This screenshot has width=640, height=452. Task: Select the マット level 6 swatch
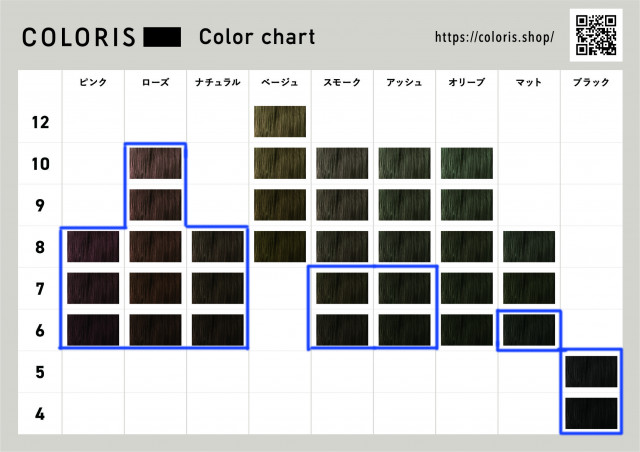529,329
